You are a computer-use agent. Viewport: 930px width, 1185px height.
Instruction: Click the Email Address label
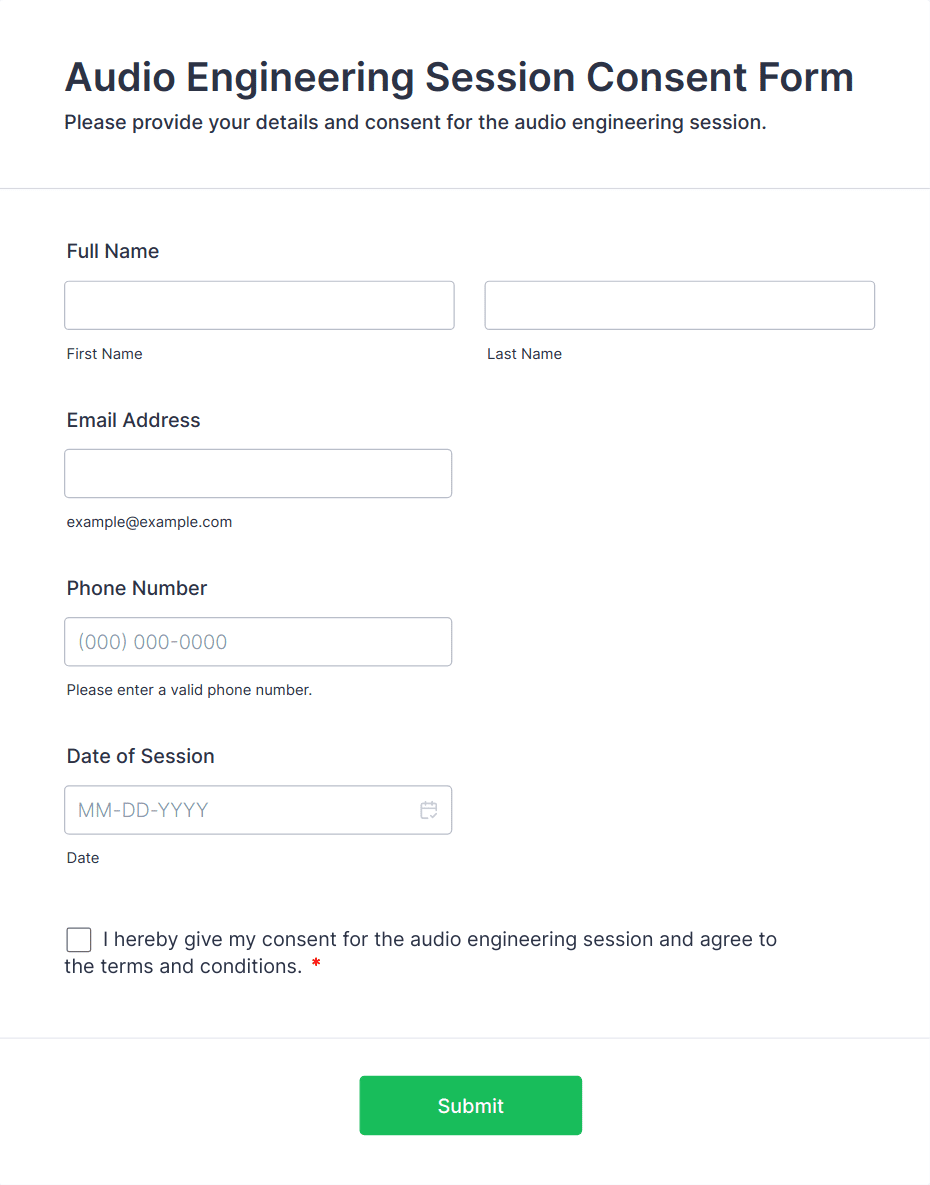click(x=133, y=420)
